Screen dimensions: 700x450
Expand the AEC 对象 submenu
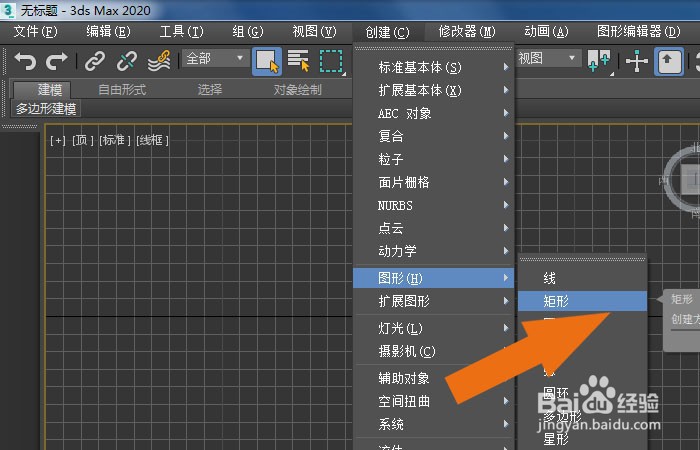tap(433, 113)
